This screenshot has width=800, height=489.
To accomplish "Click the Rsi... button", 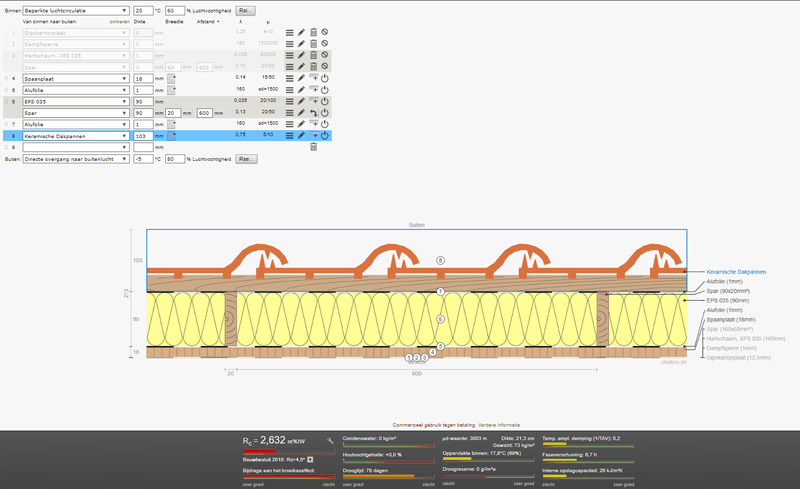I will pos(246,10).
